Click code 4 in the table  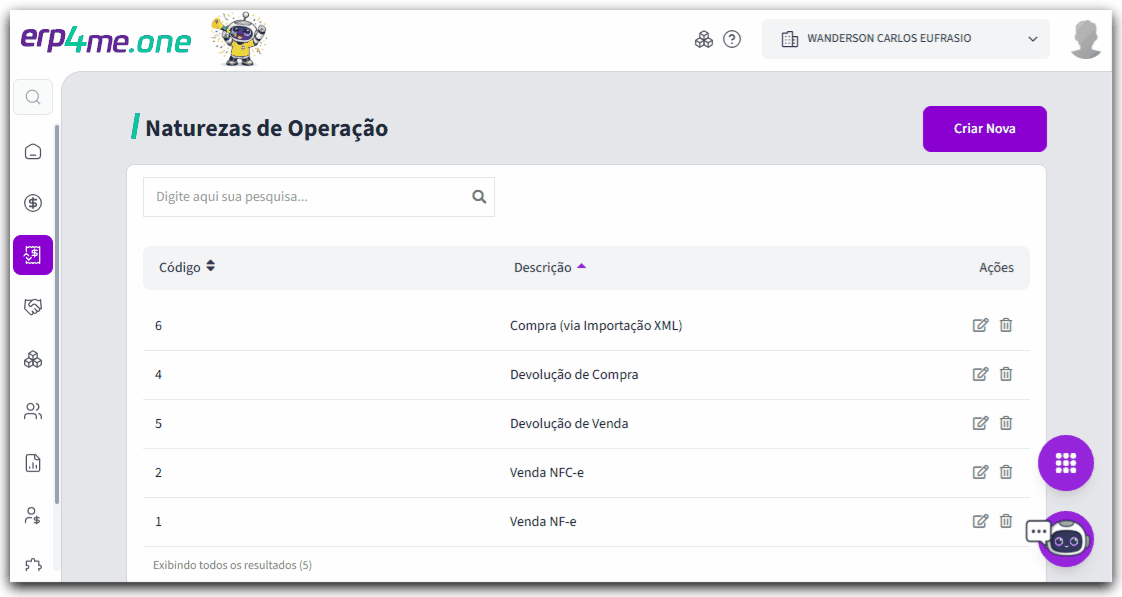pyautogui.click(x=158, y=374)
